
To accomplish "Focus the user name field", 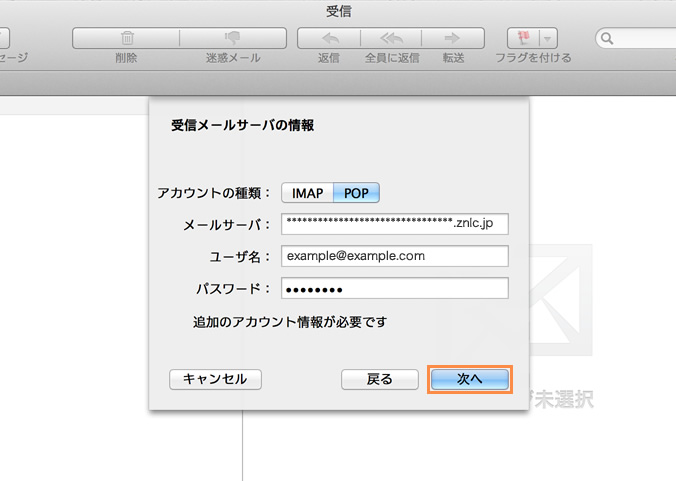I will point(394,256).
